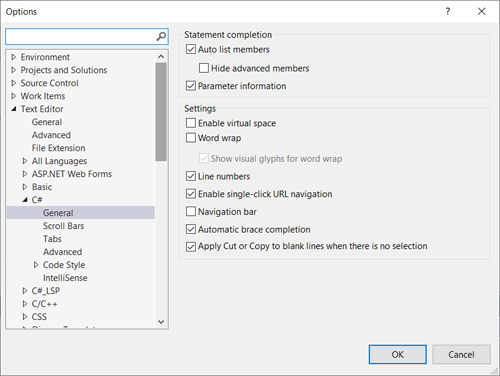Expand the Environment node
Screen dimensions: 500x376
pyautogui.click(x=14, y=57)
